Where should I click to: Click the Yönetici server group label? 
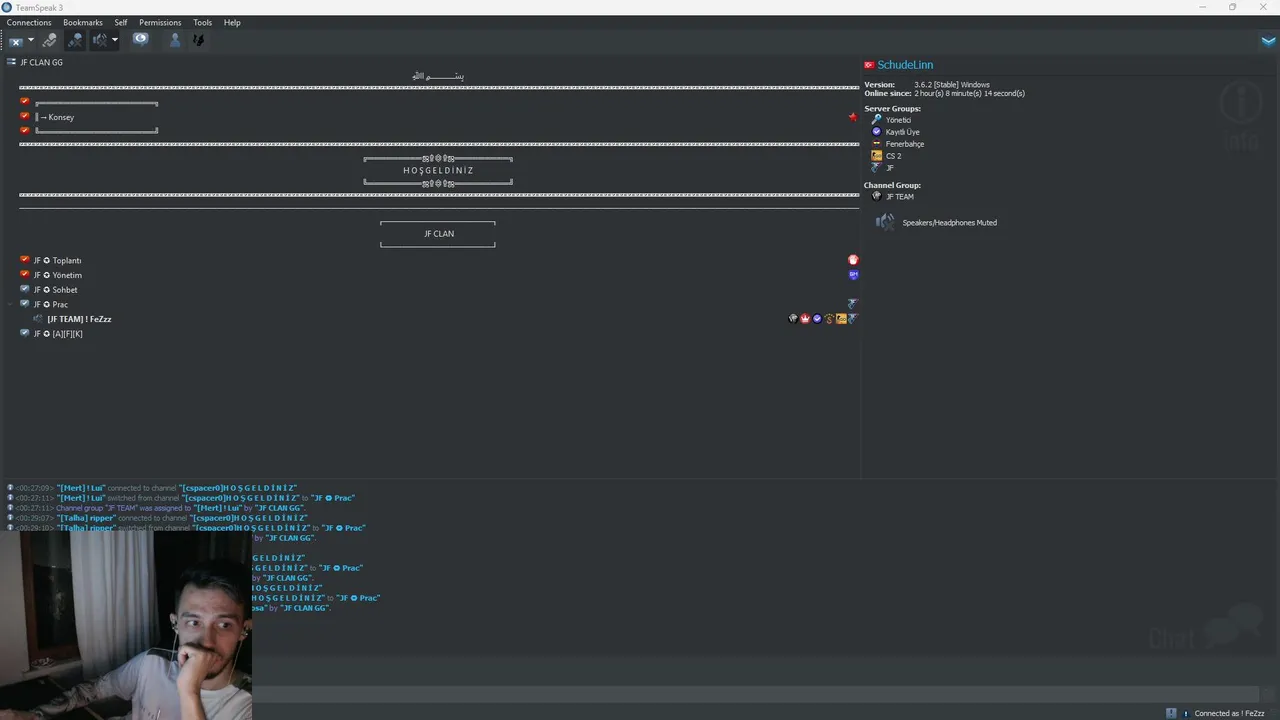coord(898,120)
